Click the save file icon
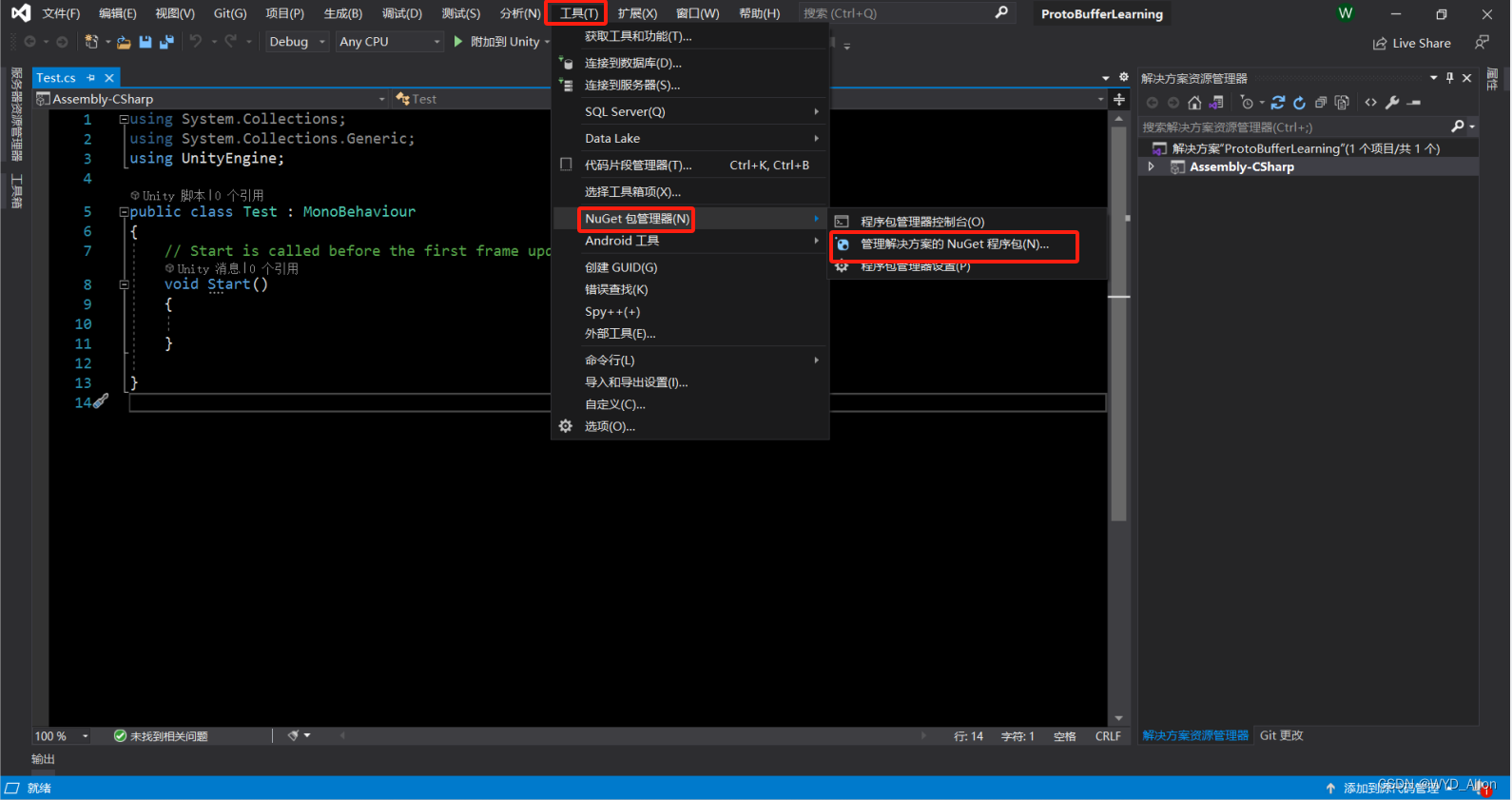The image size is (1512, 800). 145,42
